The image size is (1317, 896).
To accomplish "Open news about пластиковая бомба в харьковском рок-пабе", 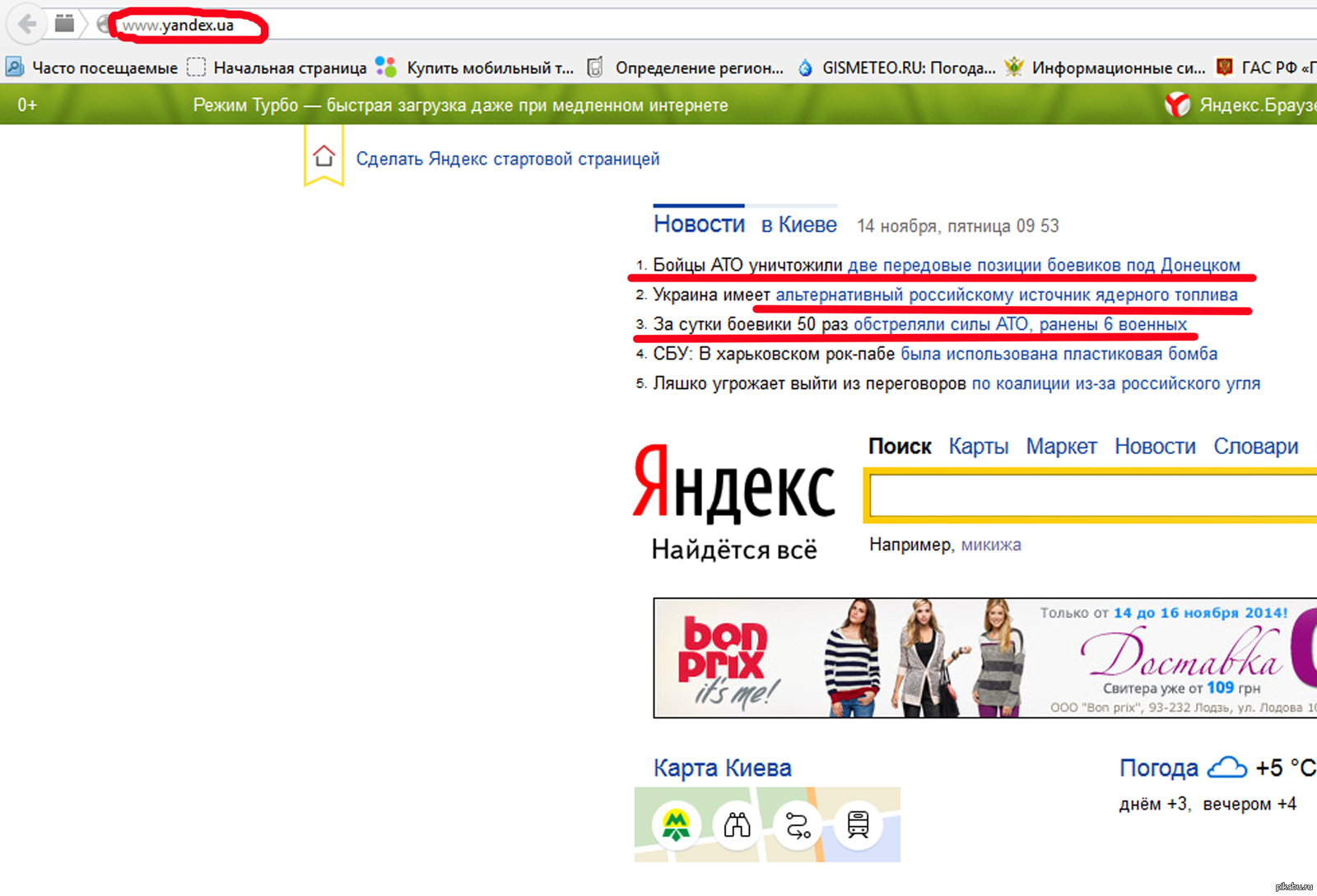I will (x=1059, y=354).
